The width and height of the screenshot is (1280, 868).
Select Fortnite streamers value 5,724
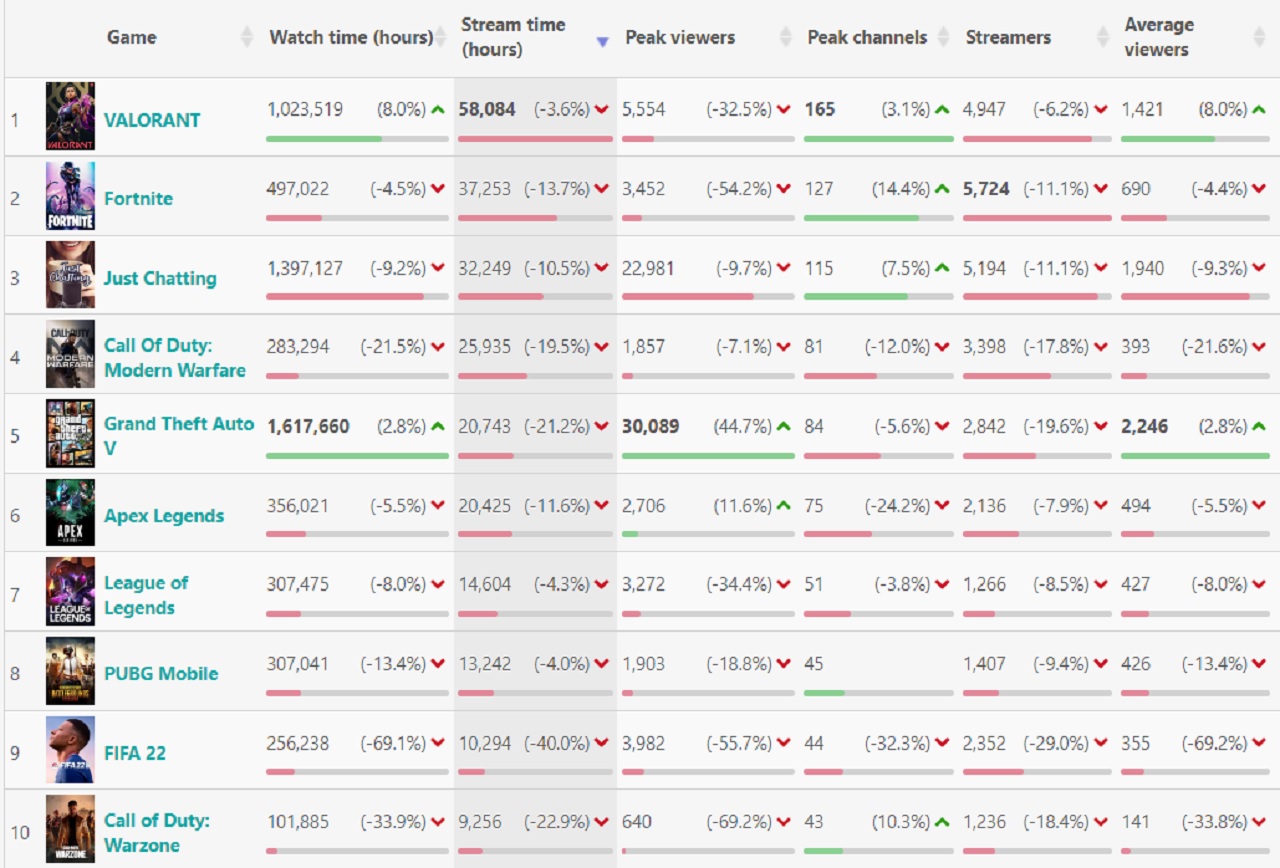[x=986, y=189]
